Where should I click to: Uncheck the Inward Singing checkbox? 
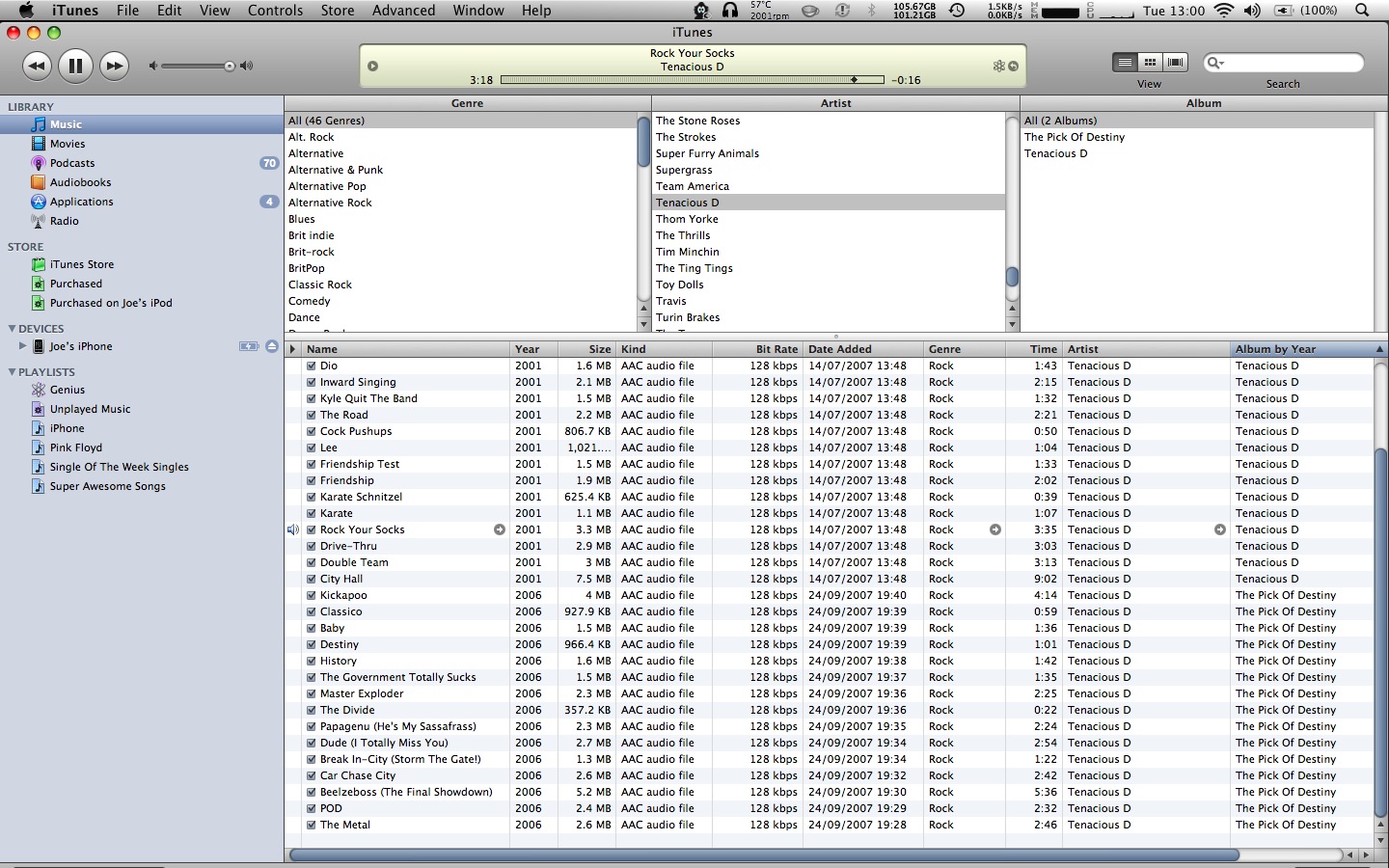click(x=312, y=383)
